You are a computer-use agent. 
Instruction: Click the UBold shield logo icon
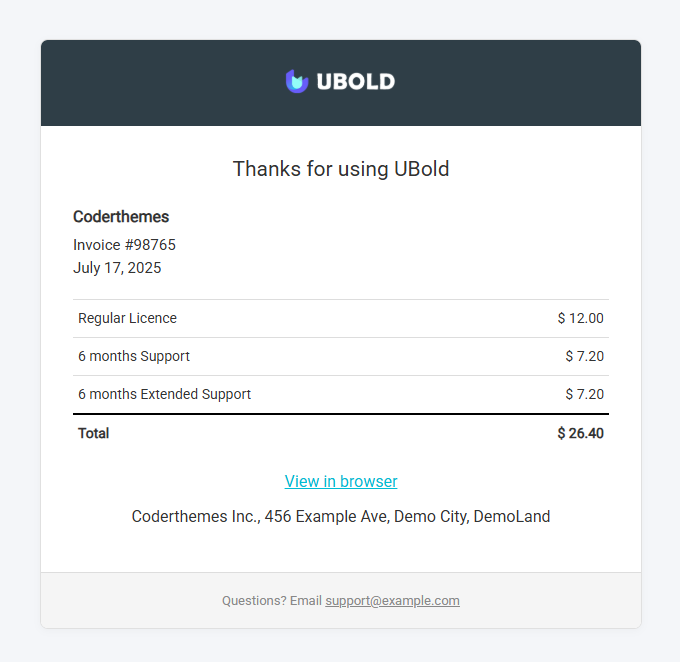point(296,82)
